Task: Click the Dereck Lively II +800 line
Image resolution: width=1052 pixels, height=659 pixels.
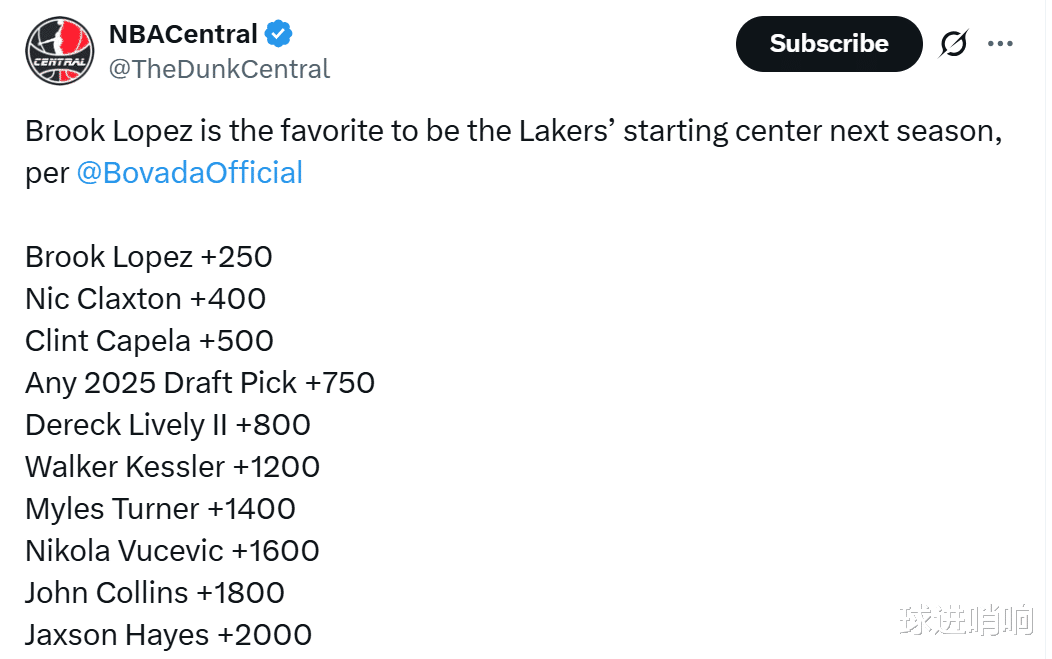Action: click(x=168, y=425)
